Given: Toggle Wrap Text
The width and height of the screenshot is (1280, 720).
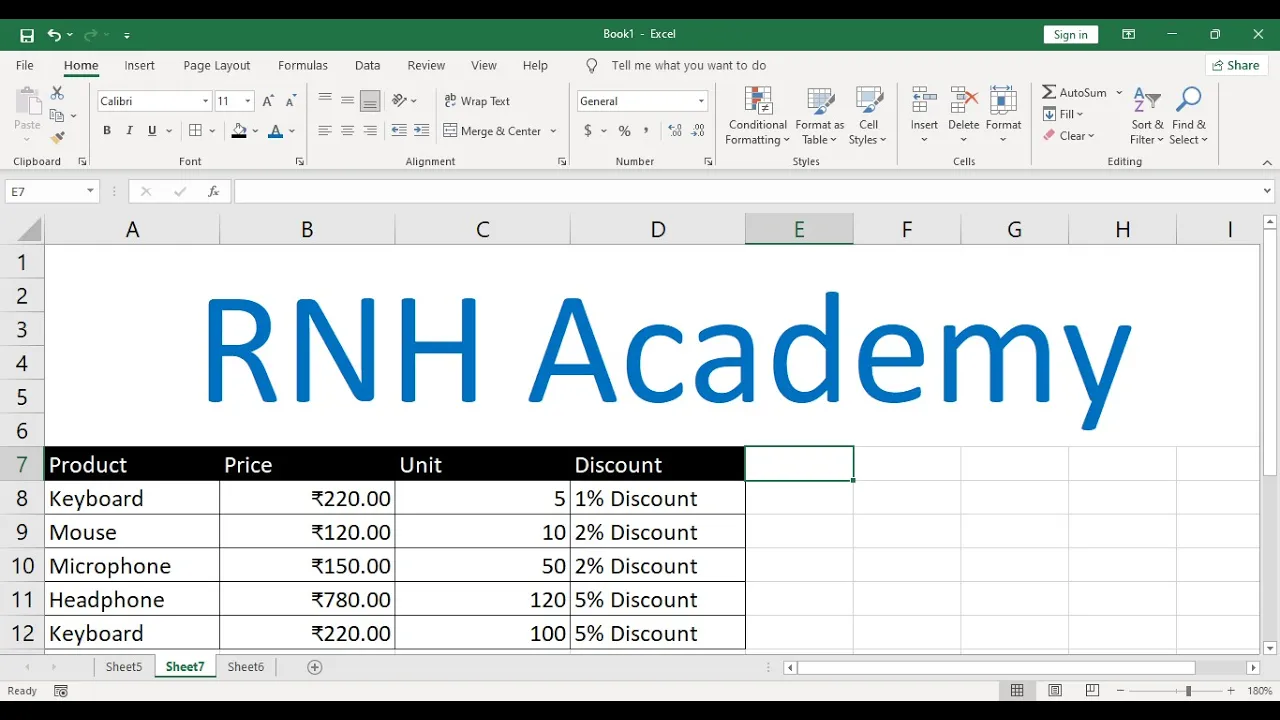Looking at the screenshot, I should (x=478, y=101).
